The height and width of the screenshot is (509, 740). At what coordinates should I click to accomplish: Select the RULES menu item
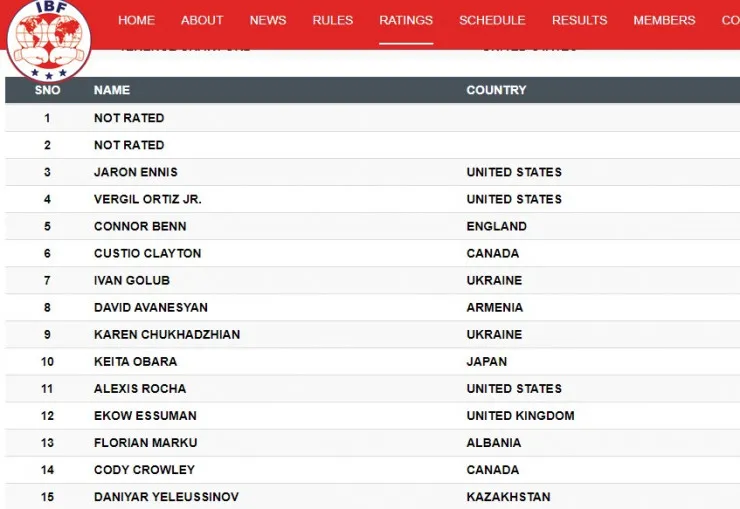[x=332, y=20]
